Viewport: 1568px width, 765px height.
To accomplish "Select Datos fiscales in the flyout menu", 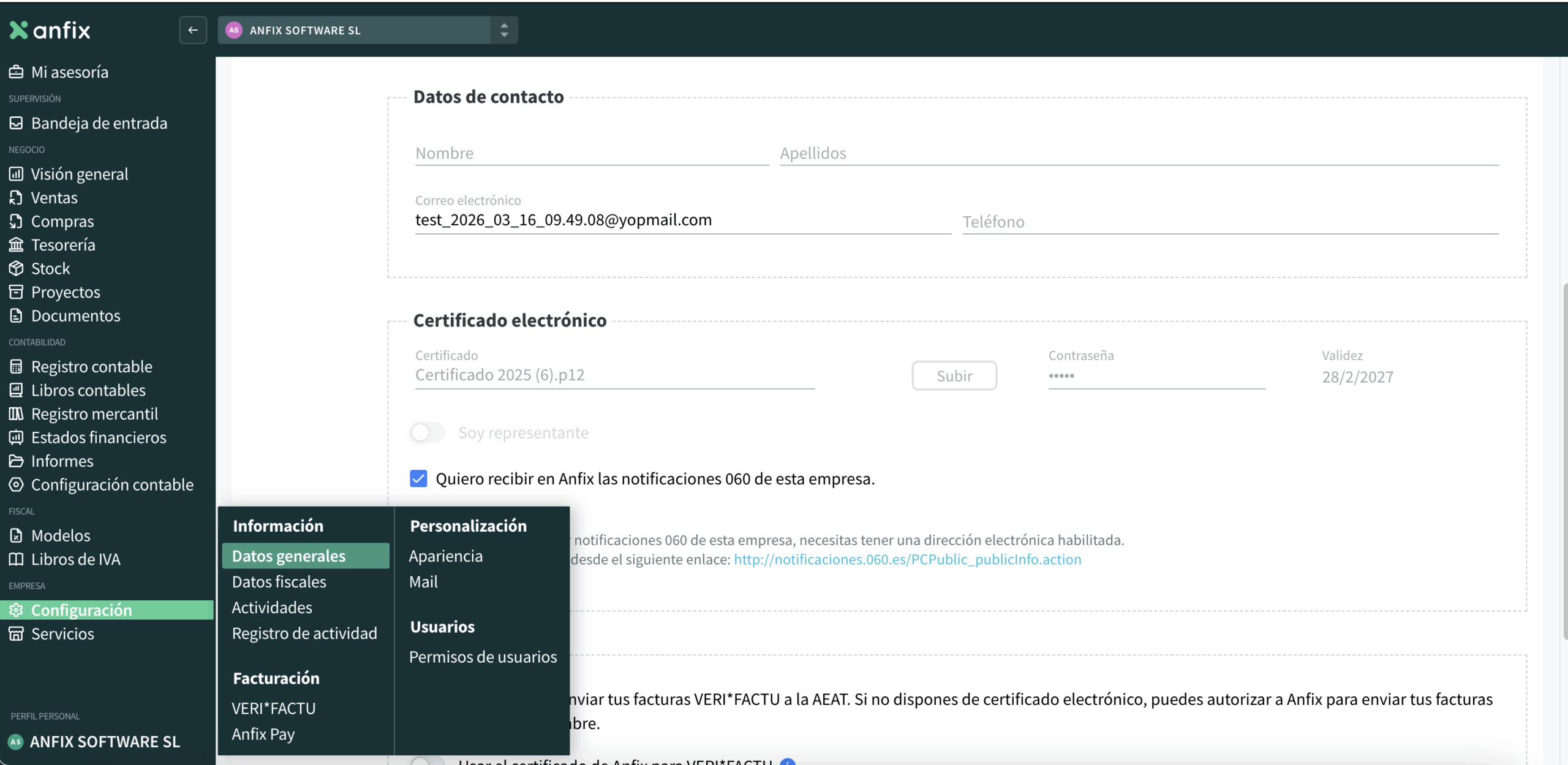I will 279,582.
